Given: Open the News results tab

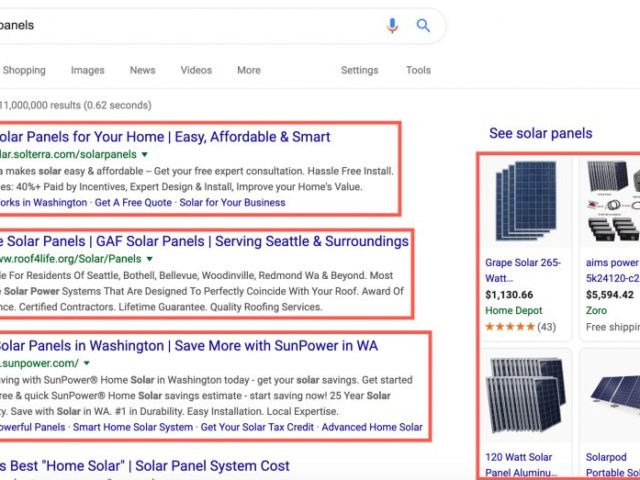Looking at the screenshot, I should (143, 70).
